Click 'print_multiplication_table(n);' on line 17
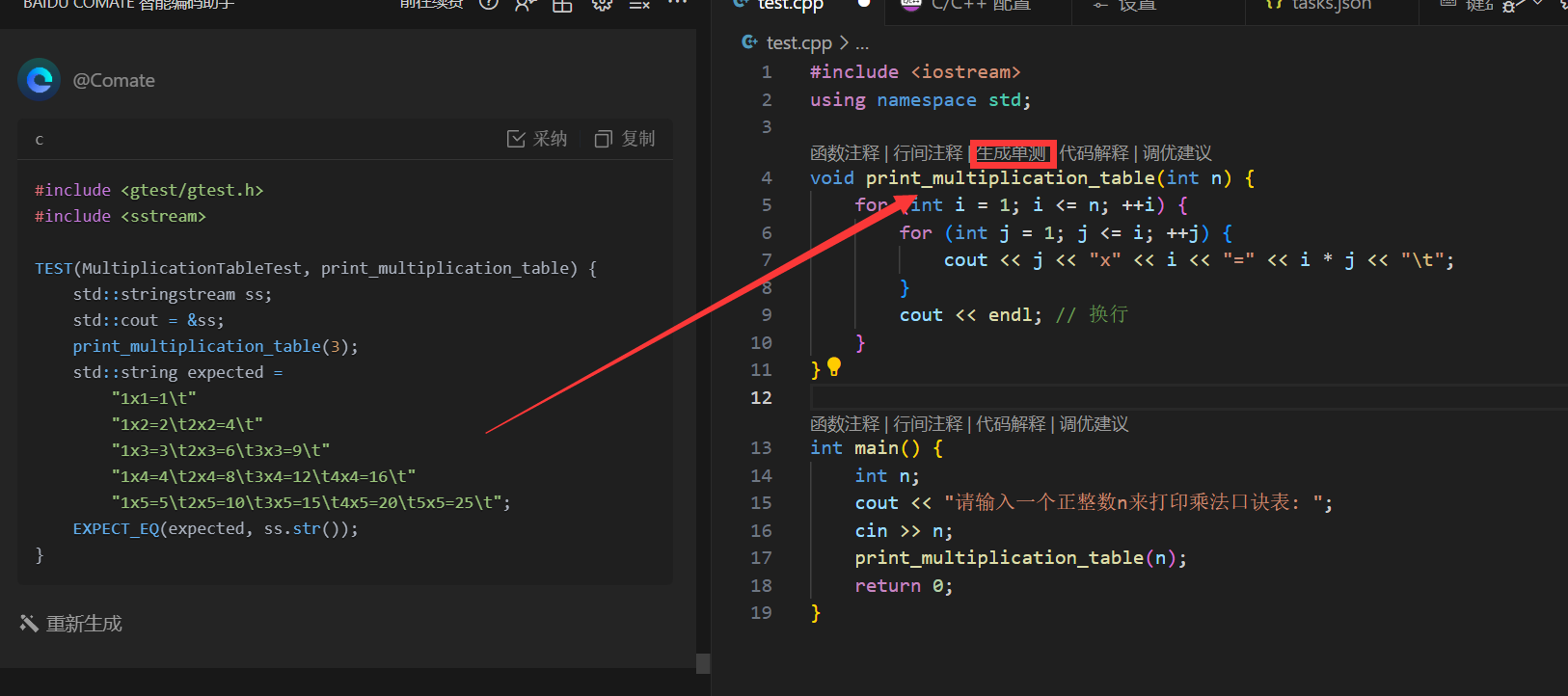This screenshot has height=696, width=1568. [x=1021, y=558]
